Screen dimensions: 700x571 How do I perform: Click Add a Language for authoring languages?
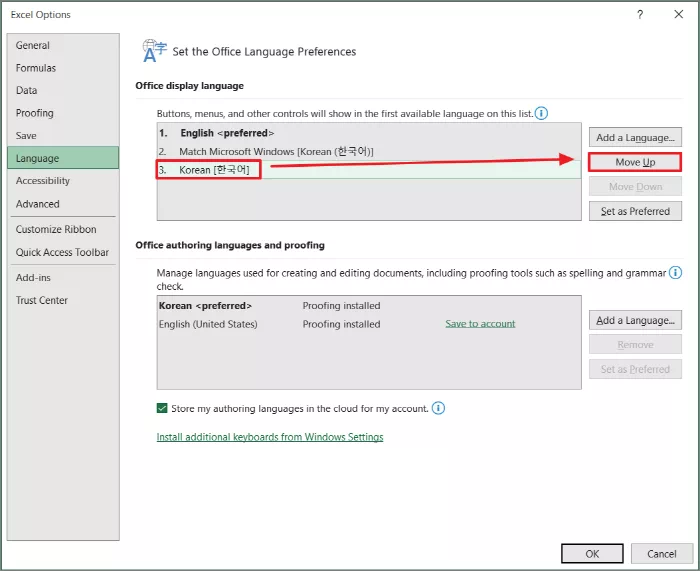pyautogui.click(x=635, y=320)
